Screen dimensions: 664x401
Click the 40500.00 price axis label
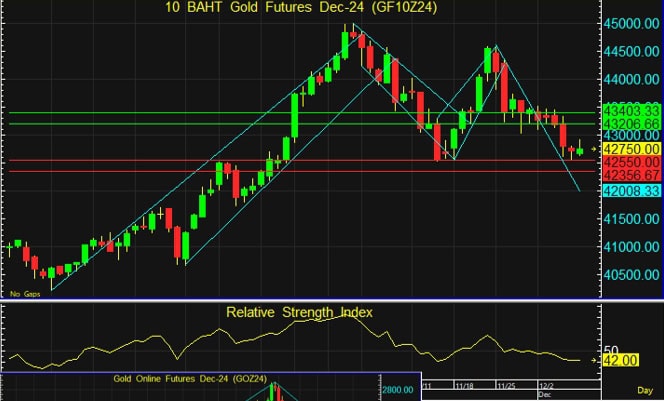pos(630,274)
